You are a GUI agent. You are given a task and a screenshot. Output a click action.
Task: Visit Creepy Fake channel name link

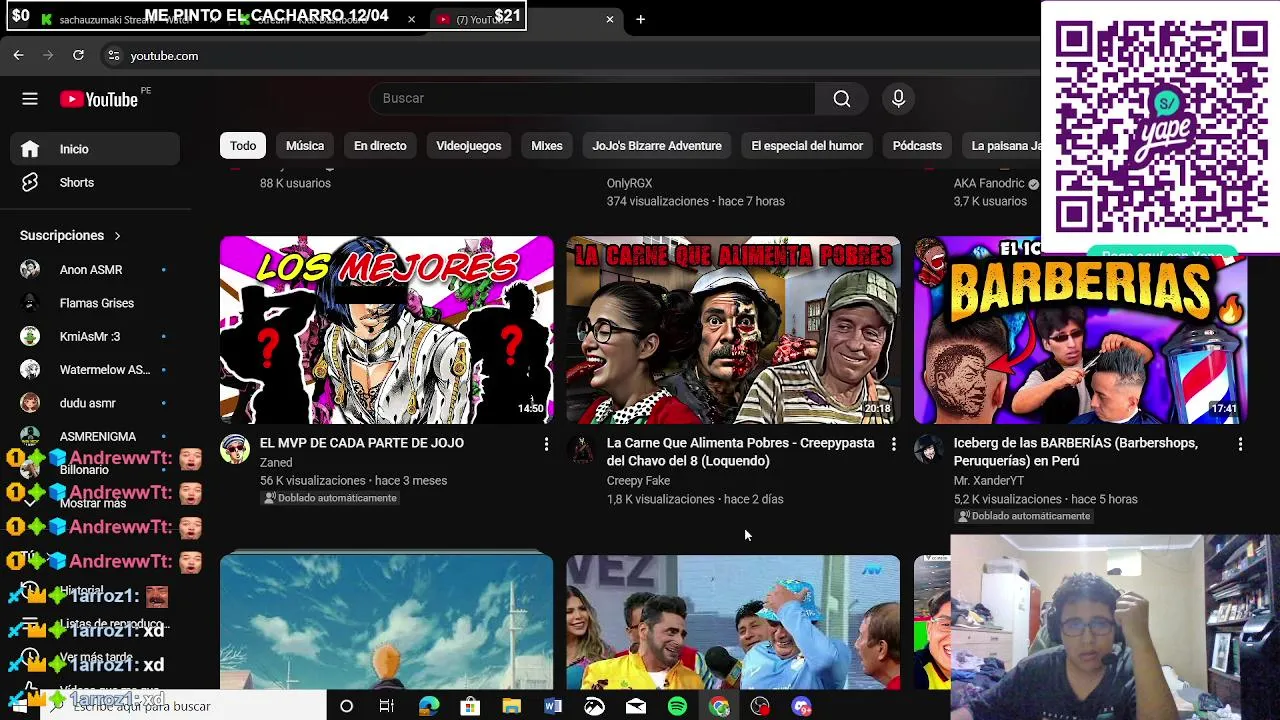[638, 481]
